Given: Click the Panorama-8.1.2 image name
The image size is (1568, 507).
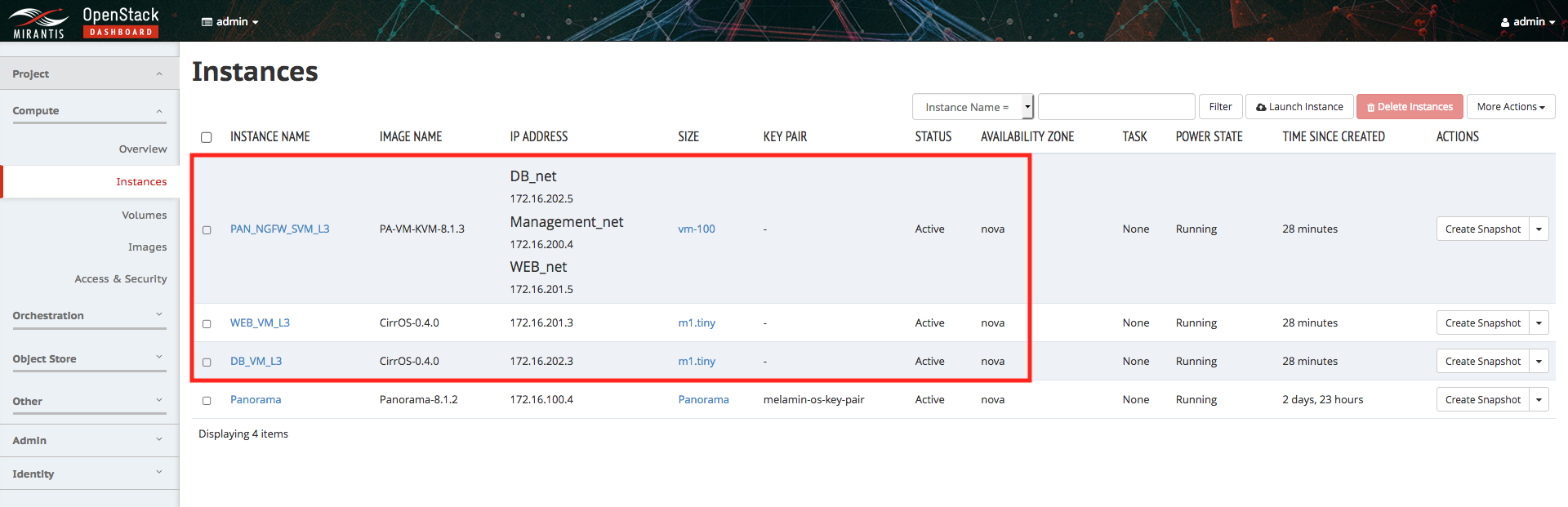Looking at the screenshot, I should (419, 400).
